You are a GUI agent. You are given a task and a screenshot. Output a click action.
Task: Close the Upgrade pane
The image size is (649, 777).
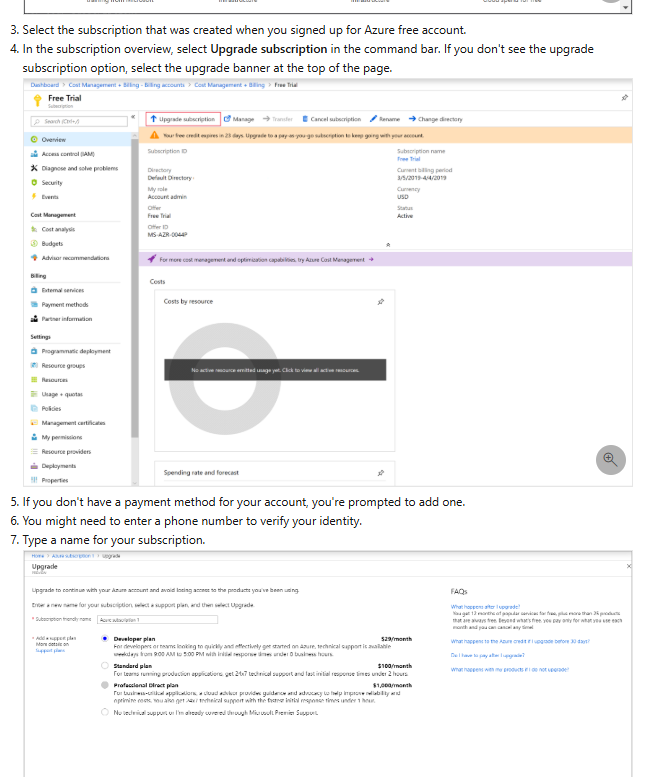(629, 566)
